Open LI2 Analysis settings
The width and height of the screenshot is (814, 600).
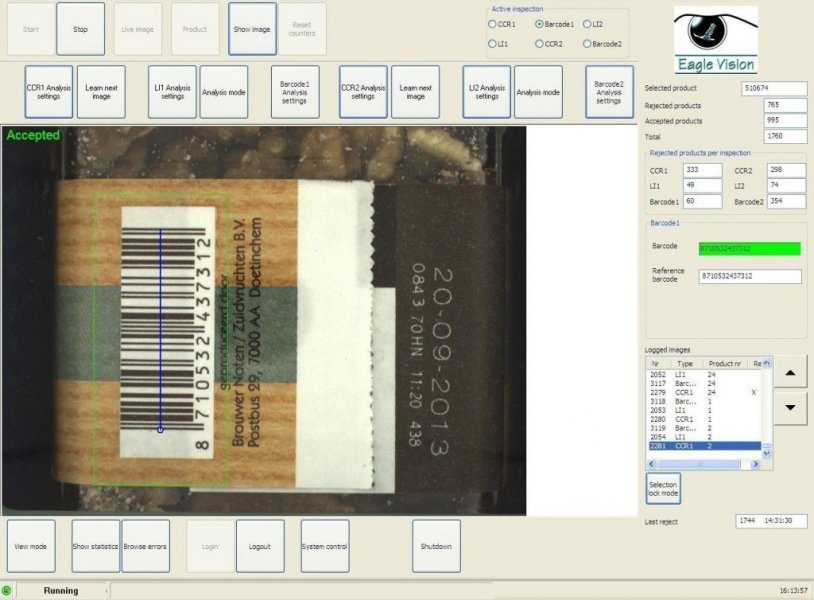pyautogui.click(x=486, y=92)
